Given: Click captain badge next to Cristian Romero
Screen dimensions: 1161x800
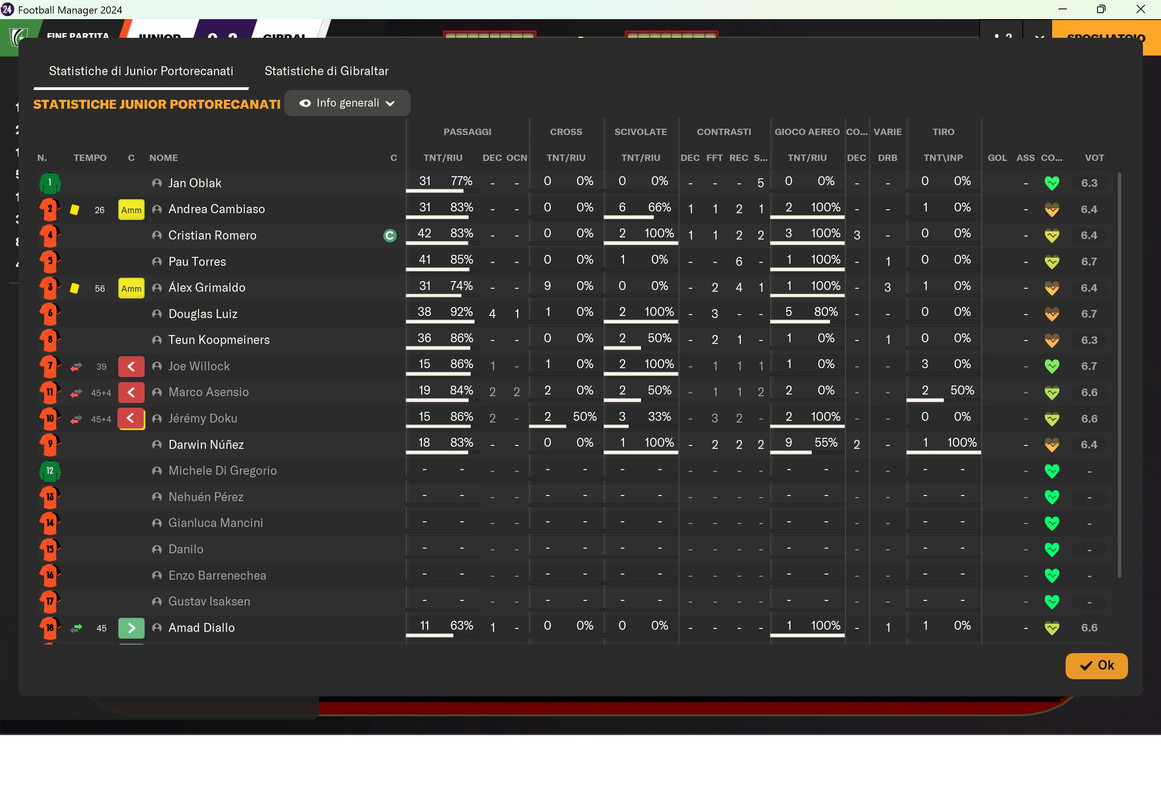Looking at the screenshot, I should [x=390, y=236].
